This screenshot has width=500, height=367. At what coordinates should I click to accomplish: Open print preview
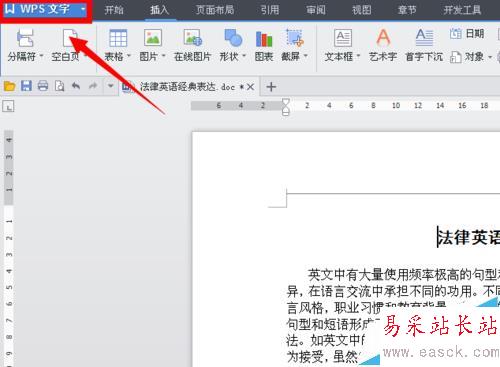click(60, 86)
